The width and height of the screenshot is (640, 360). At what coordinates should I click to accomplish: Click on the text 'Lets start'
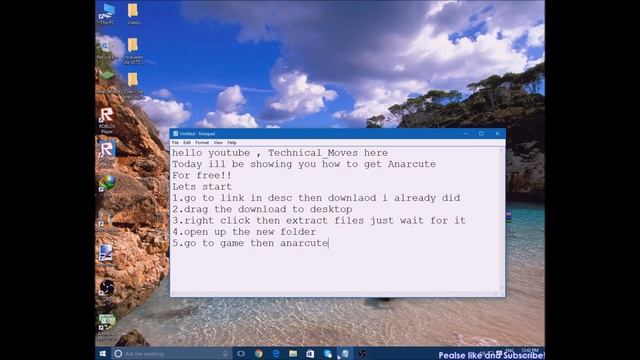coord(202,187)
